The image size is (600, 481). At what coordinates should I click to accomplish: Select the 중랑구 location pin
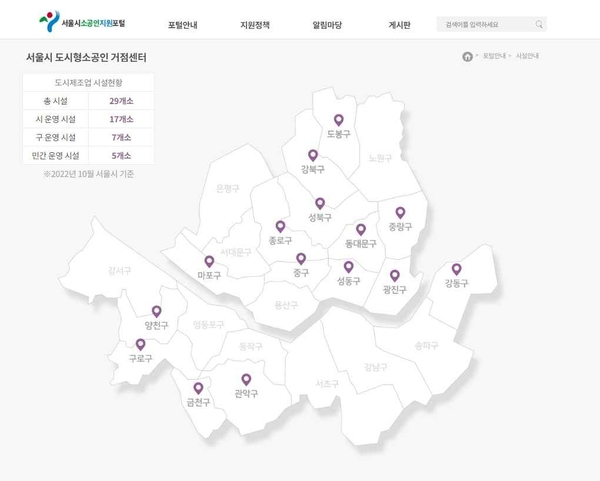400,213
